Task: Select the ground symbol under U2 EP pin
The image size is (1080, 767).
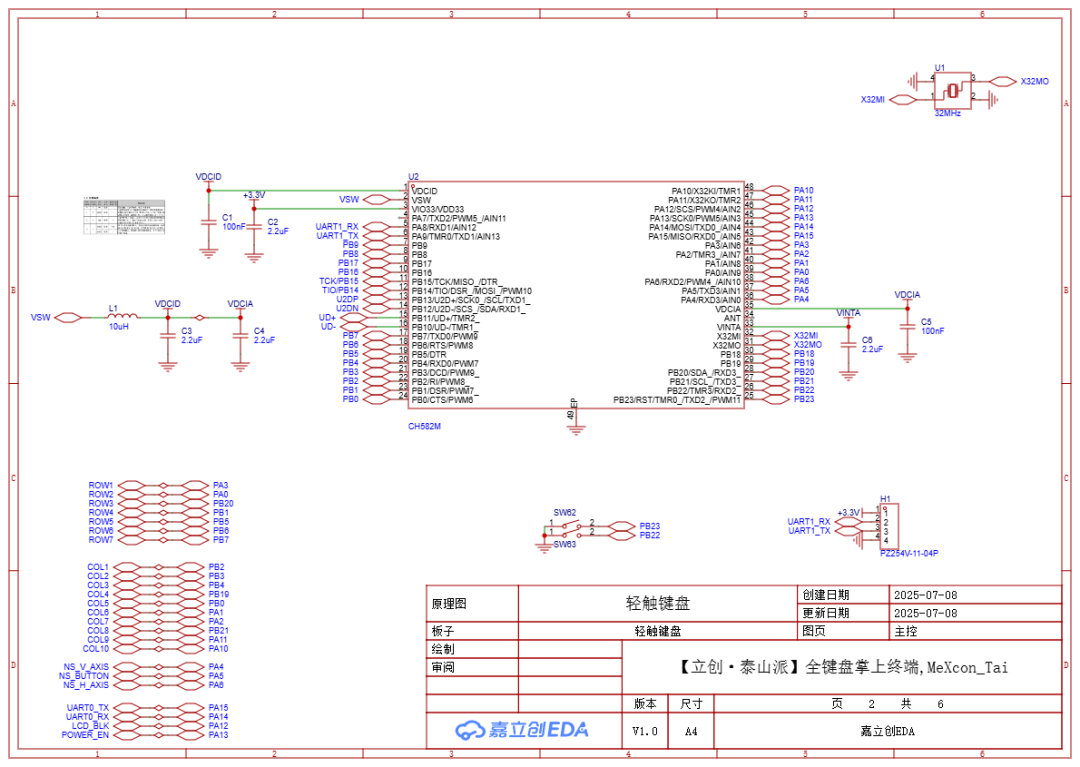Action: point(575,428)
